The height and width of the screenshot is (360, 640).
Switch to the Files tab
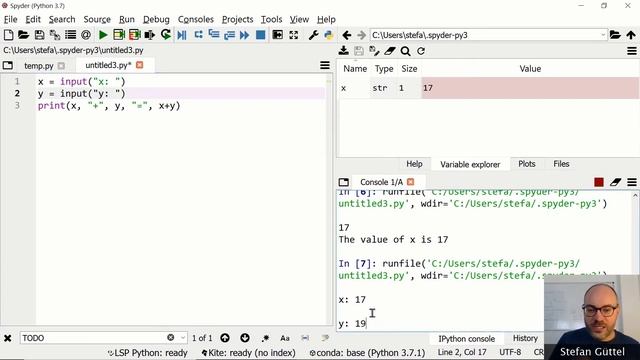click(561, 164)
